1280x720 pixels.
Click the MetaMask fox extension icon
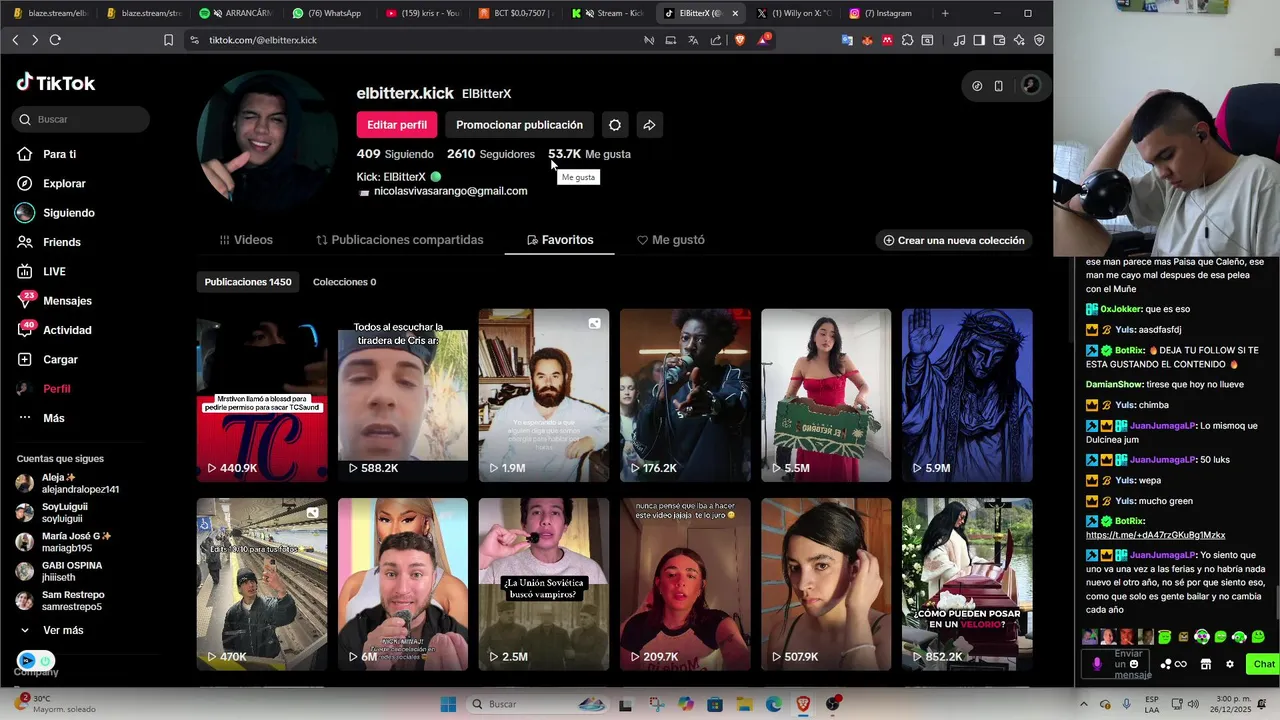(x=867, y=40)
